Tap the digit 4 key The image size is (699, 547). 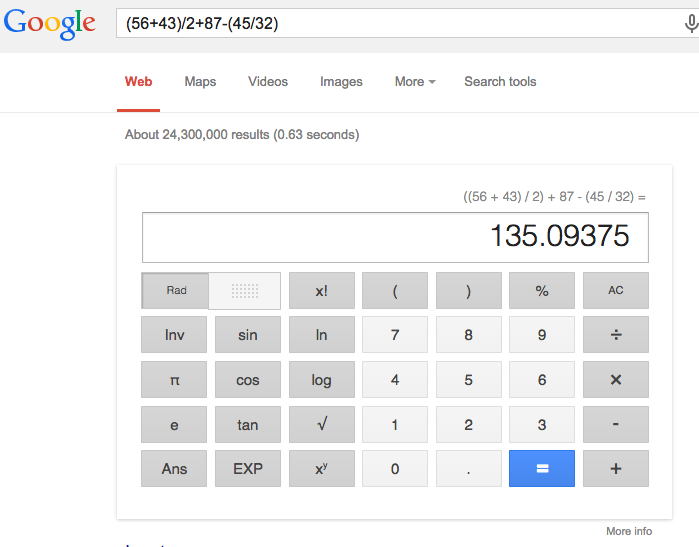click(x=395, y=380)
